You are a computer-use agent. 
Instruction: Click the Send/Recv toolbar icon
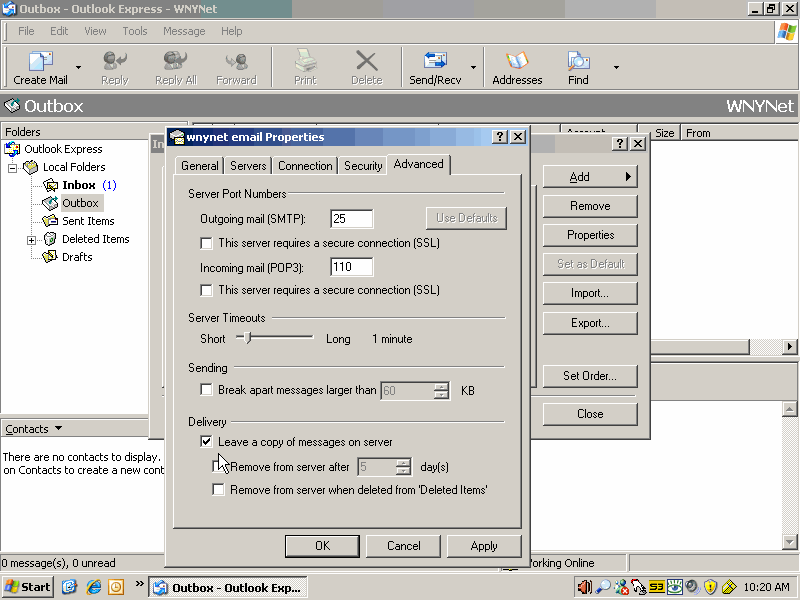435,61
